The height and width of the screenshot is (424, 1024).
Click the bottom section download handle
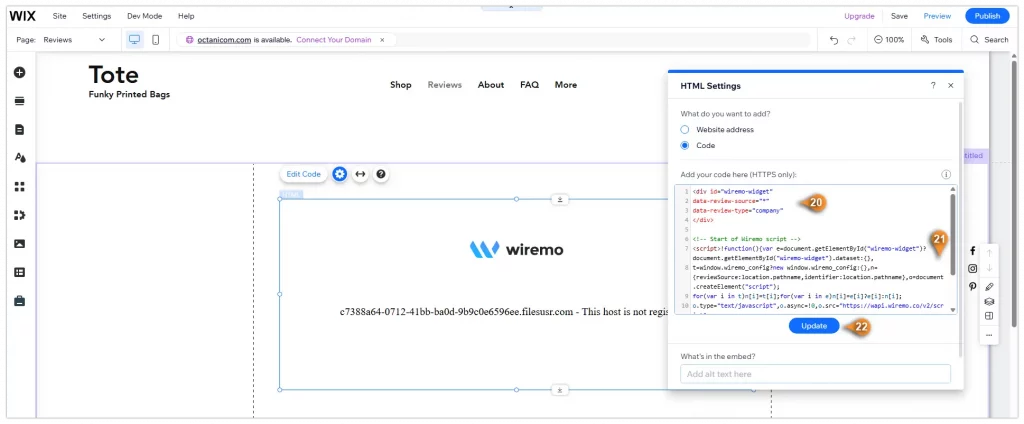coord(560,390)
